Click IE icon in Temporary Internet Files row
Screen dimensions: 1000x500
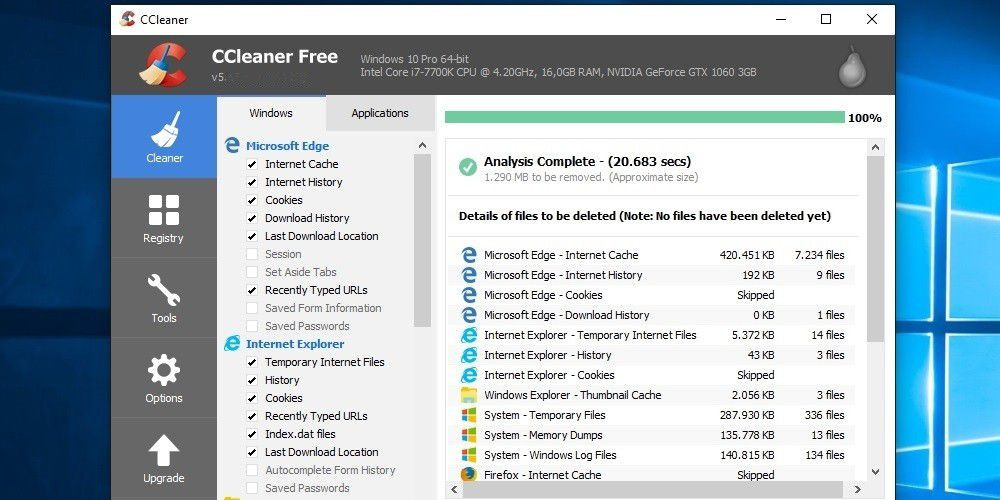tap(469, 335)
